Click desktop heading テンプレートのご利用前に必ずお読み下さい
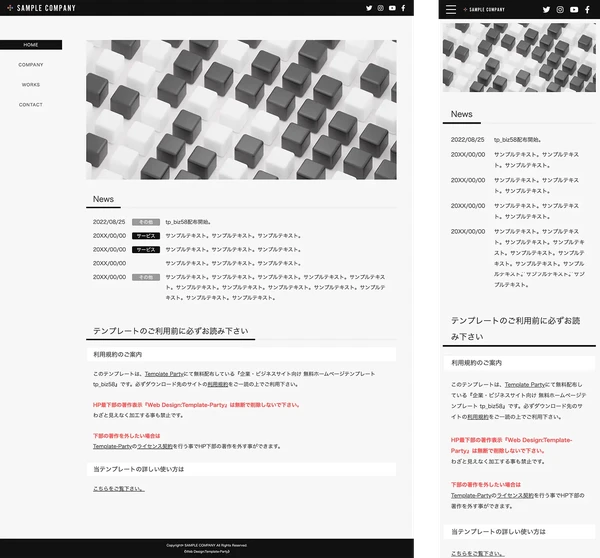This screenshot has height=558, width=600. (171, 331)
